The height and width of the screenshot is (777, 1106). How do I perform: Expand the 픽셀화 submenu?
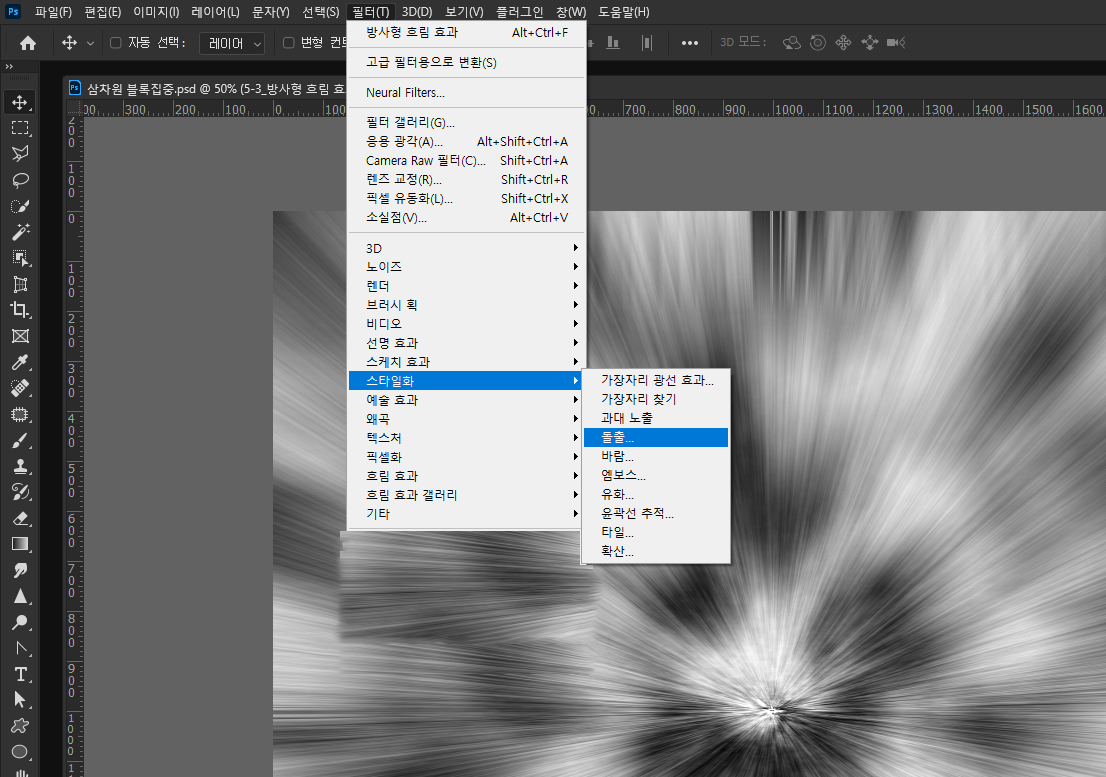coord(466,457)
